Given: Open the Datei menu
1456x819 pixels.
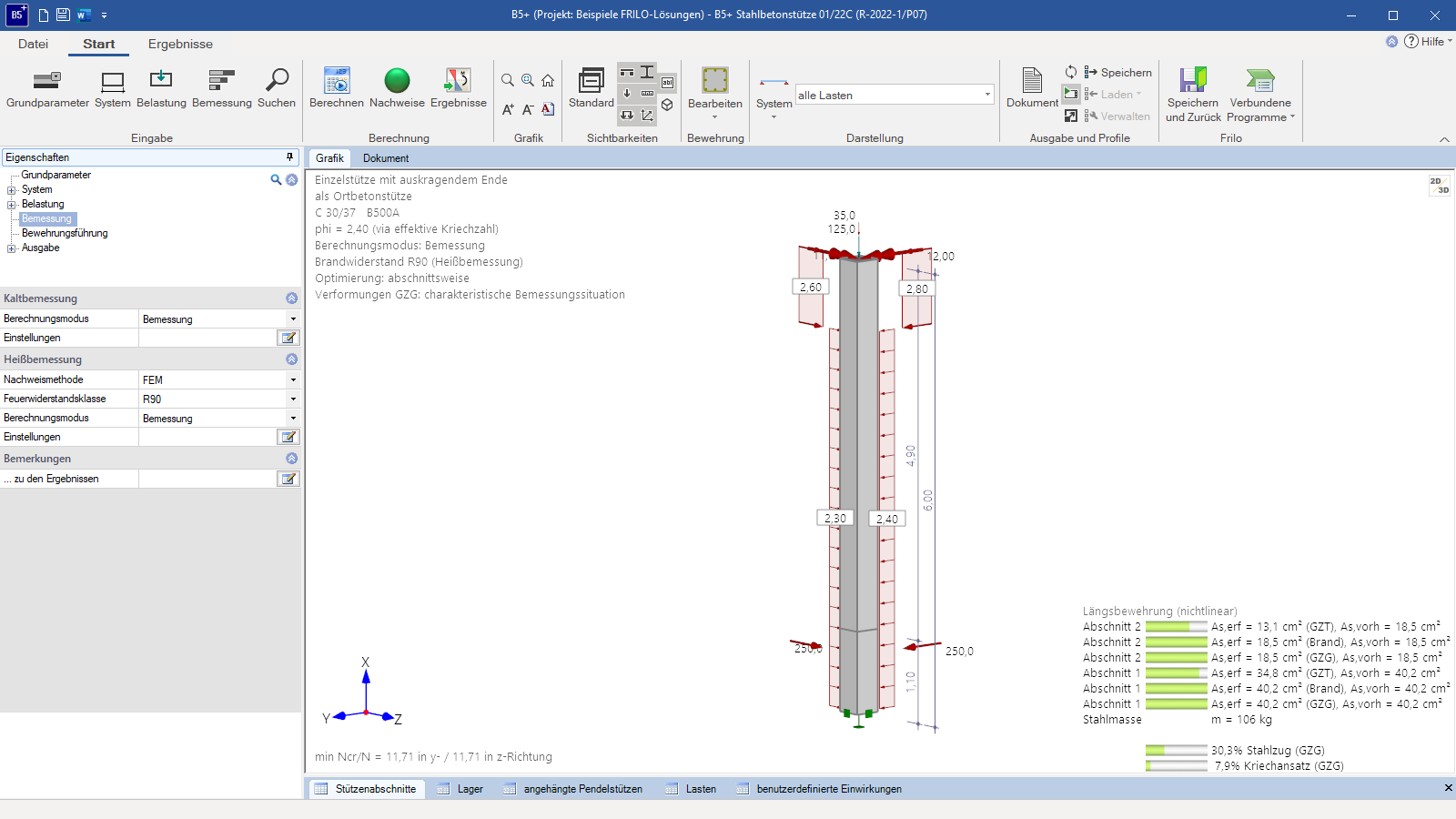Looking at the screenshot, I should click(33, 44).
